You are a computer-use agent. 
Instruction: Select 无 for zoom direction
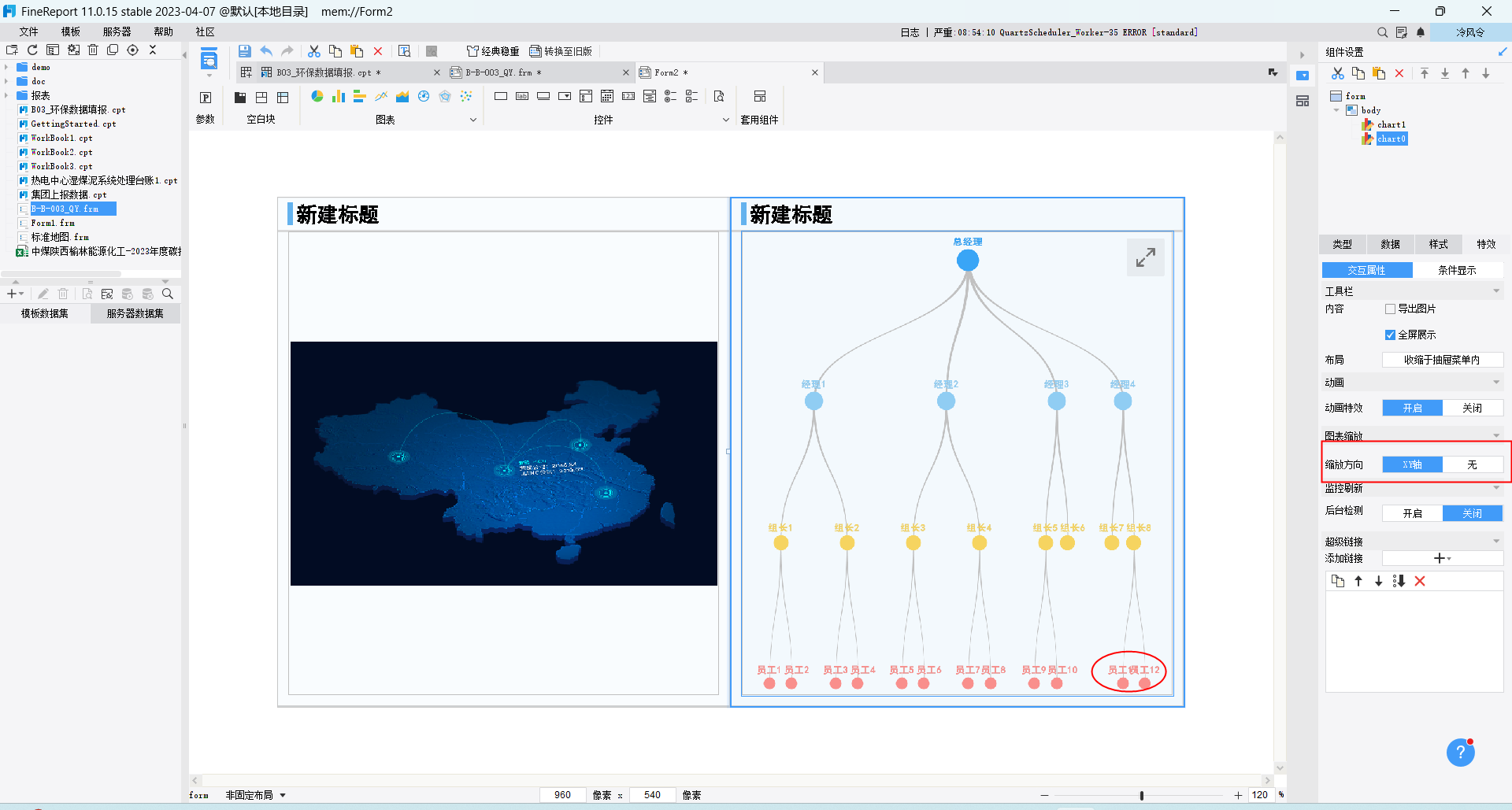pyautogui.click(x=1473, y=464)
